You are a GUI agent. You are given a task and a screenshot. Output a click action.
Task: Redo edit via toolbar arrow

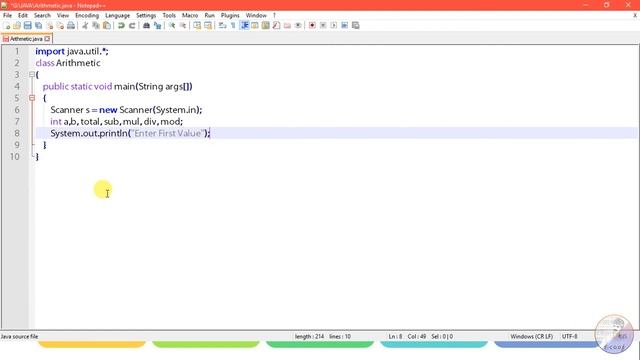(132, 26)
